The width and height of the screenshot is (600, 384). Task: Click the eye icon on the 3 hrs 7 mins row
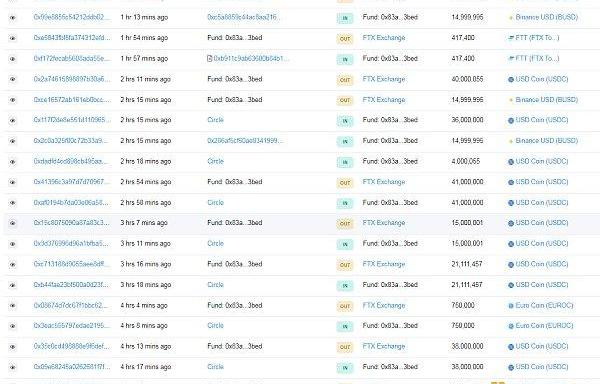tap(13, 223)
